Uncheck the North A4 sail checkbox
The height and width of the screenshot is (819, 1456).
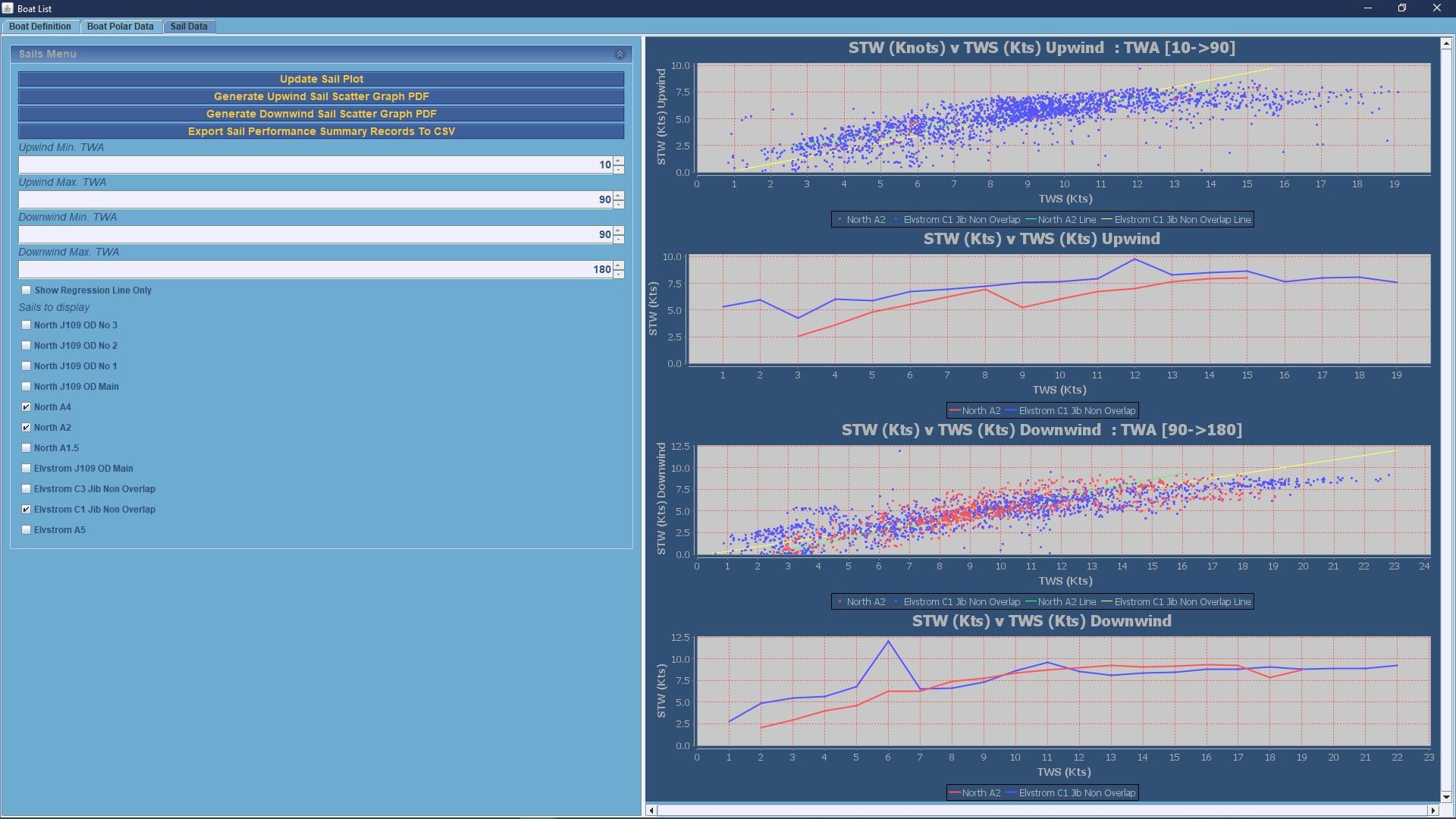tap(27, 407)
